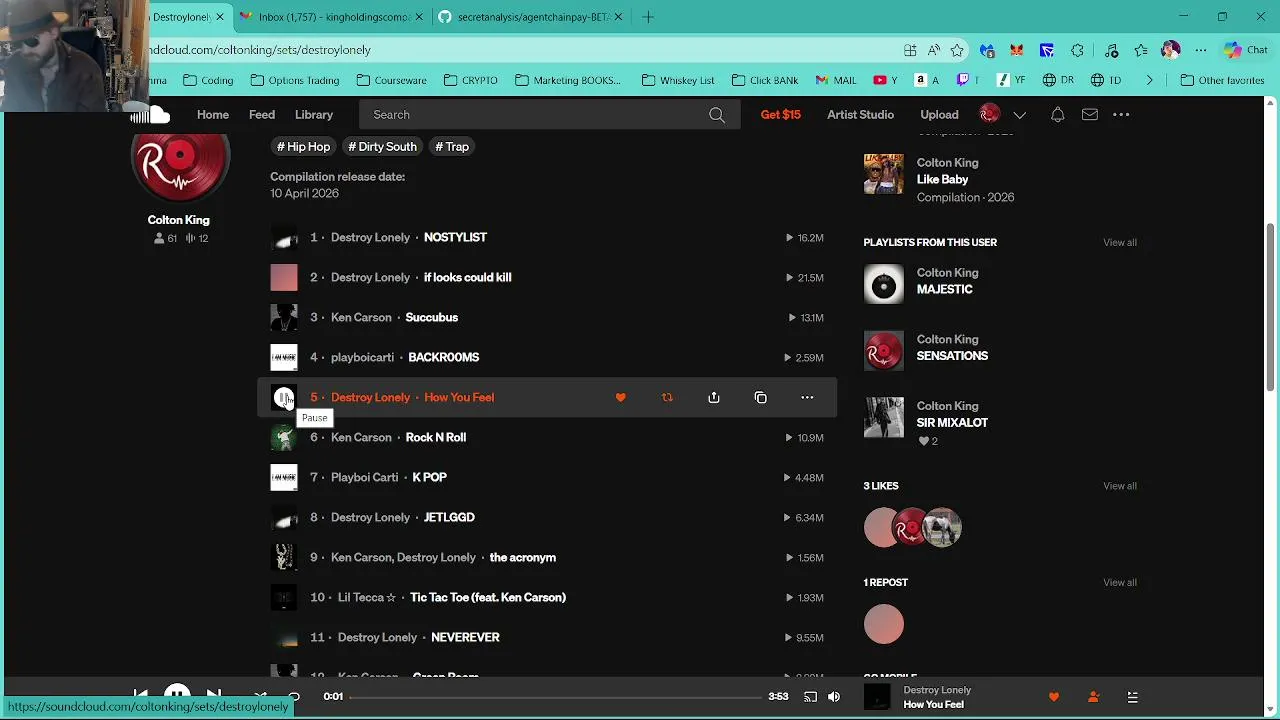Open Artist Studio
Image resolution: width=1280 pixels, height=720 pixels.
[860, 115]
